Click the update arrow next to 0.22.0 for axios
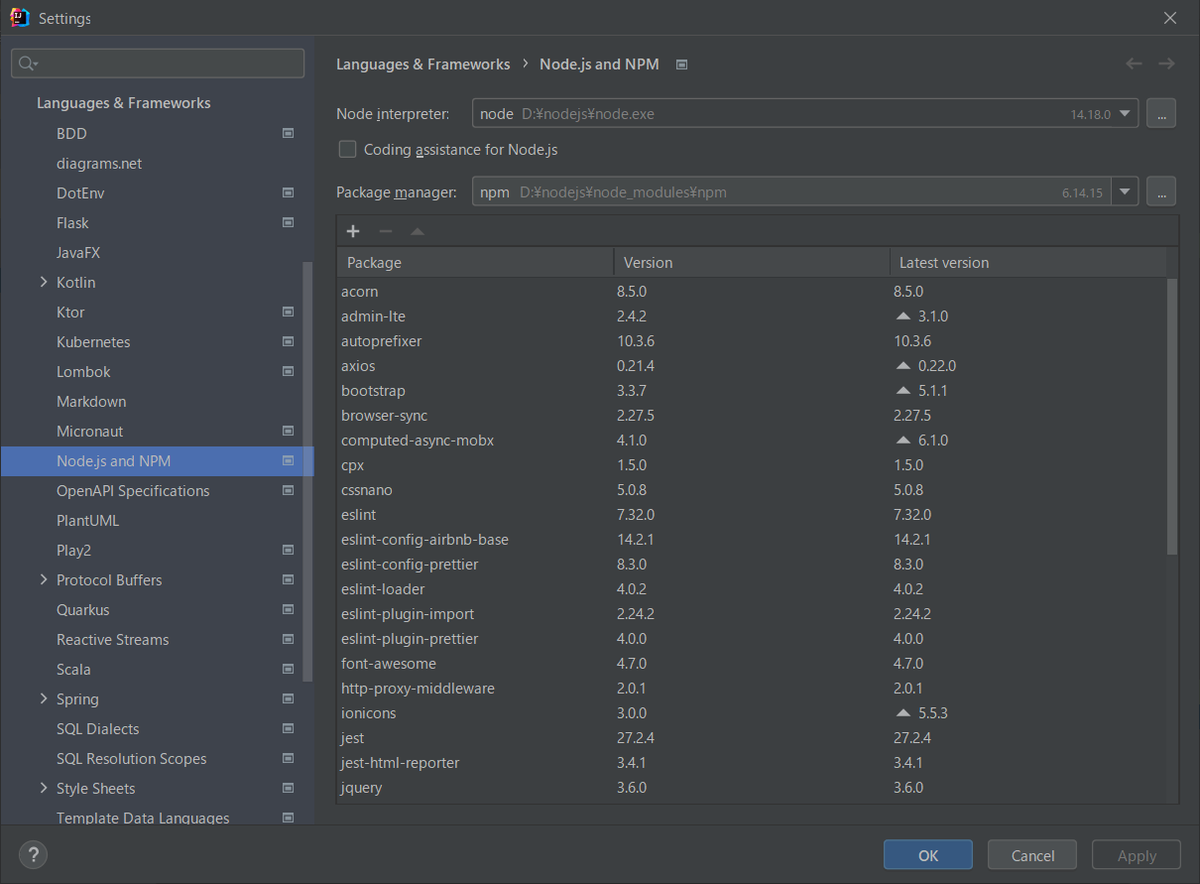Screen dimensions: 1200x884 pos(904,366)
